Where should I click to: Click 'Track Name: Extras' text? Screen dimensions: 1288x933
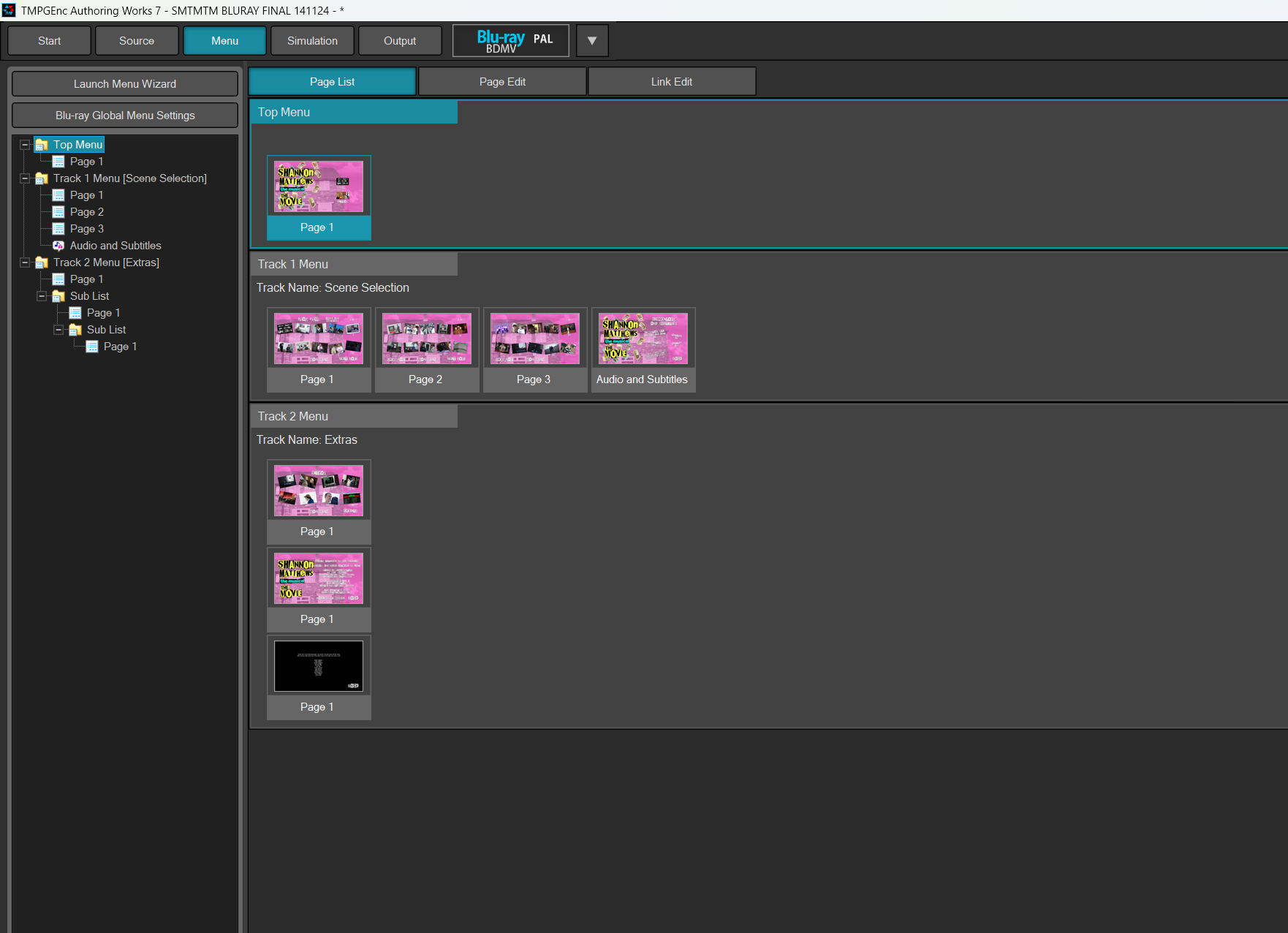coord(307,440)
